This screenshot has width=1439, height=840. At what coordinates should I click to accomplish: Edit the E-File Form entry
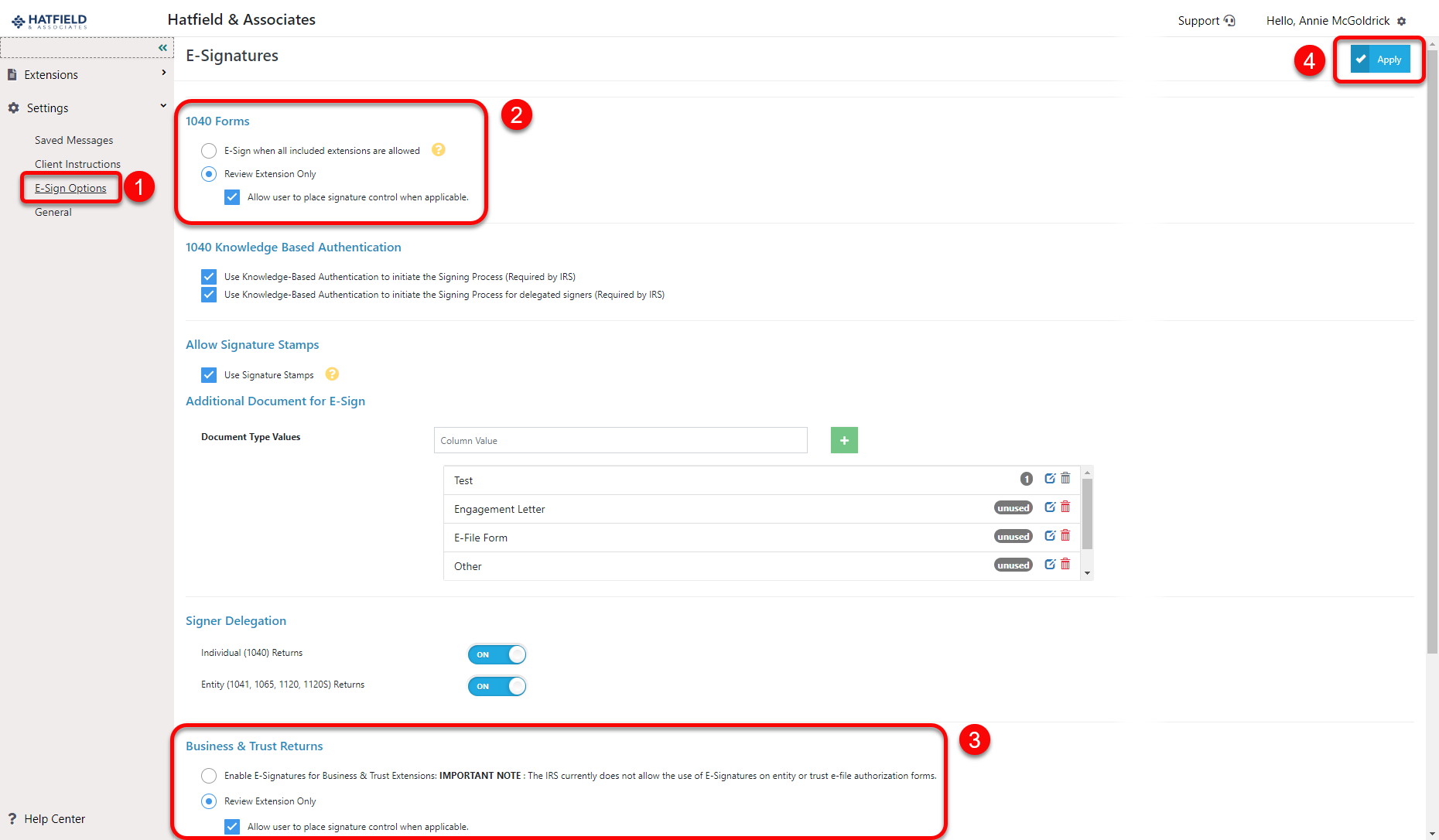coord(1049,534)
